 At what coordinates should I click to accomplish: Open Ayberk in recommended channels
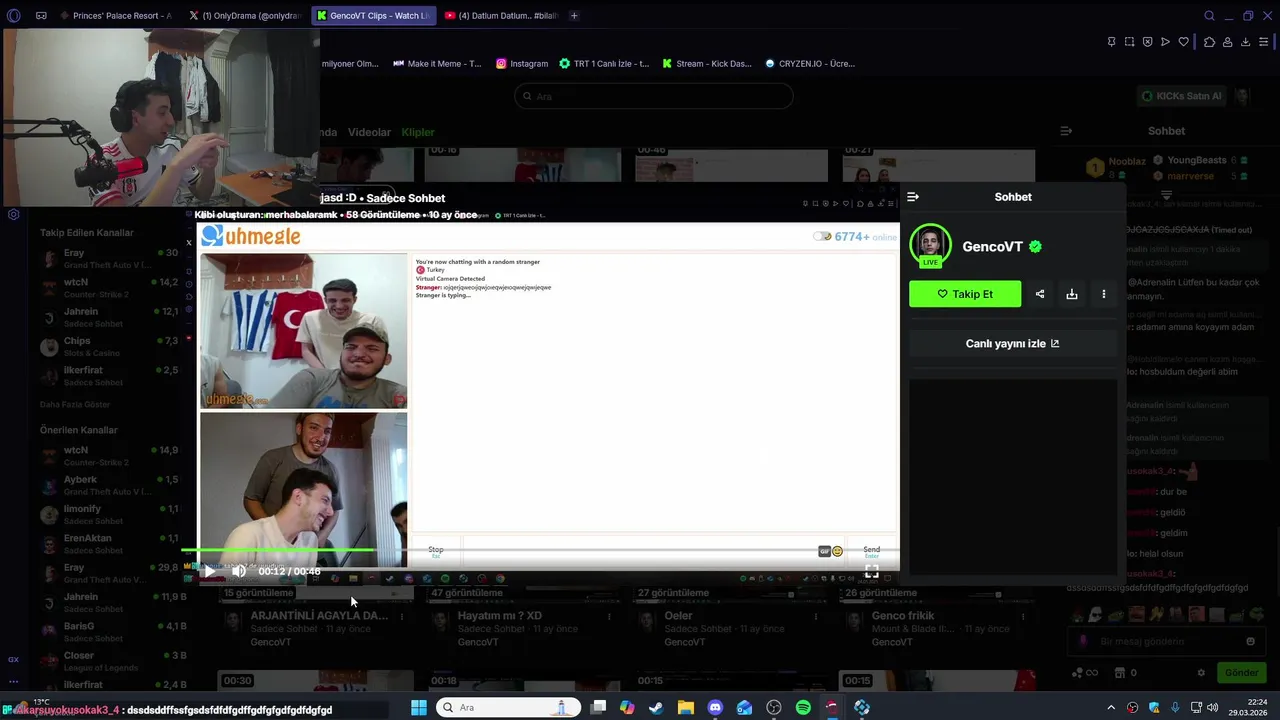pyautogui.click(x=110, y=485)
